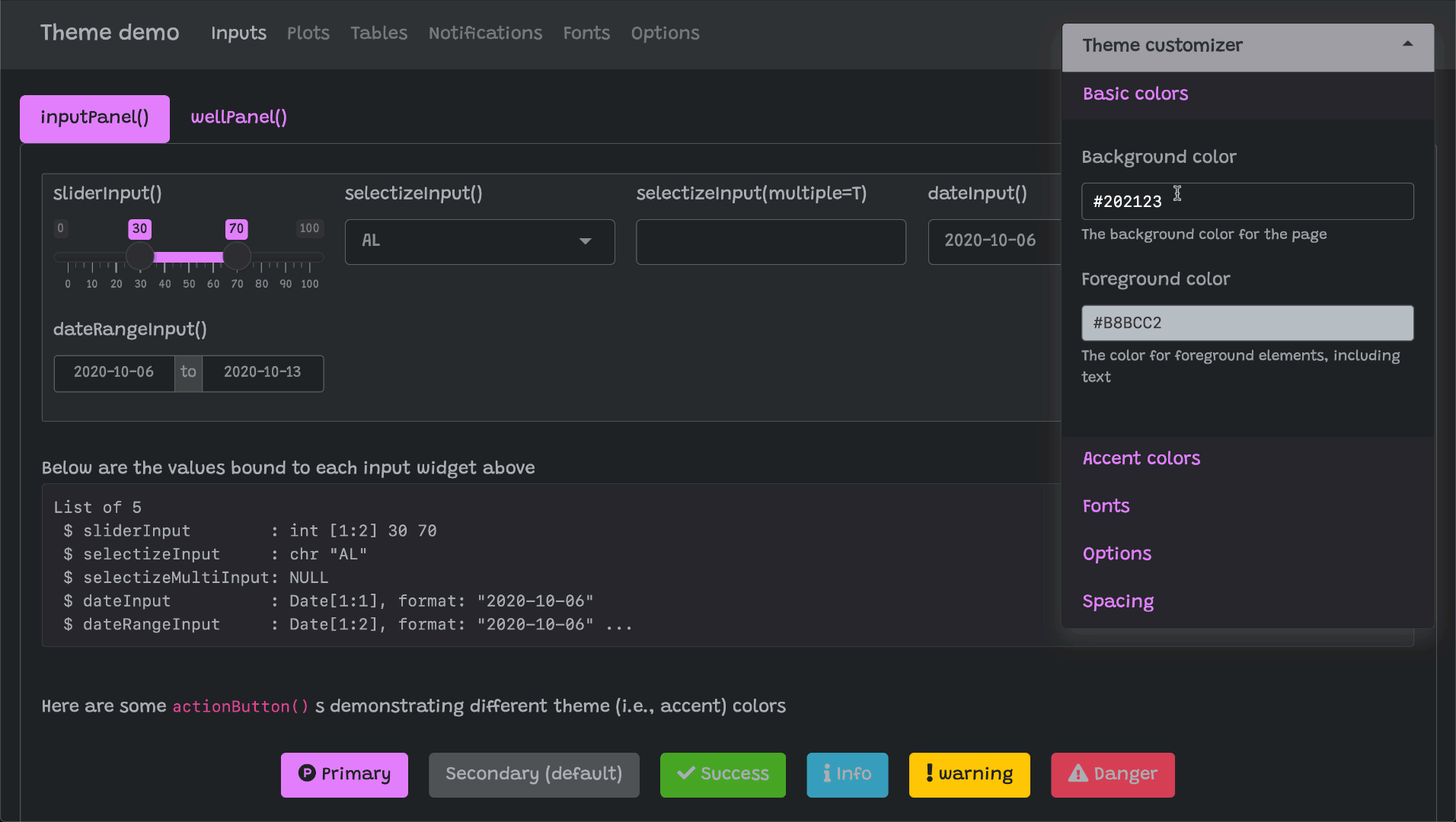Click the Secondary (default) button

[534, 775]
